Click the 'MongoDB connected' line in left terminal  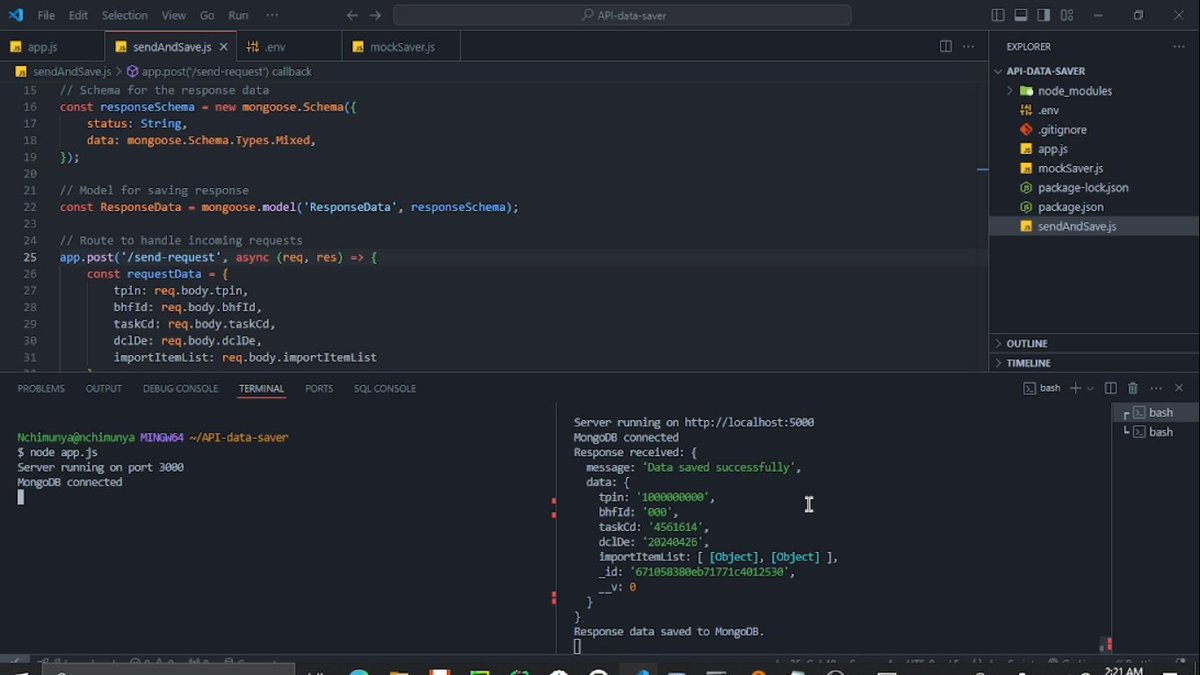click(x=70, y=482)
